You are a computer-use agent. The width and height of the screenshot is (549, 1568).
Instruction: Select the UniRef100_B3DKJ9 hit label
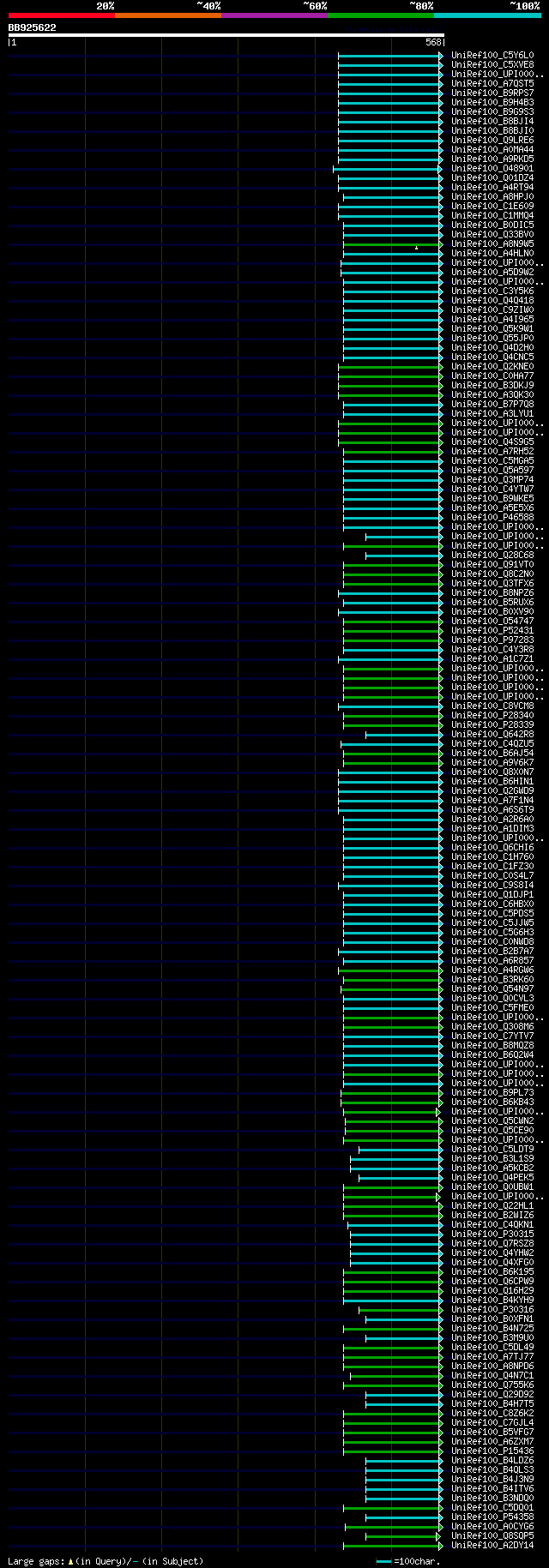coord(492,385)
